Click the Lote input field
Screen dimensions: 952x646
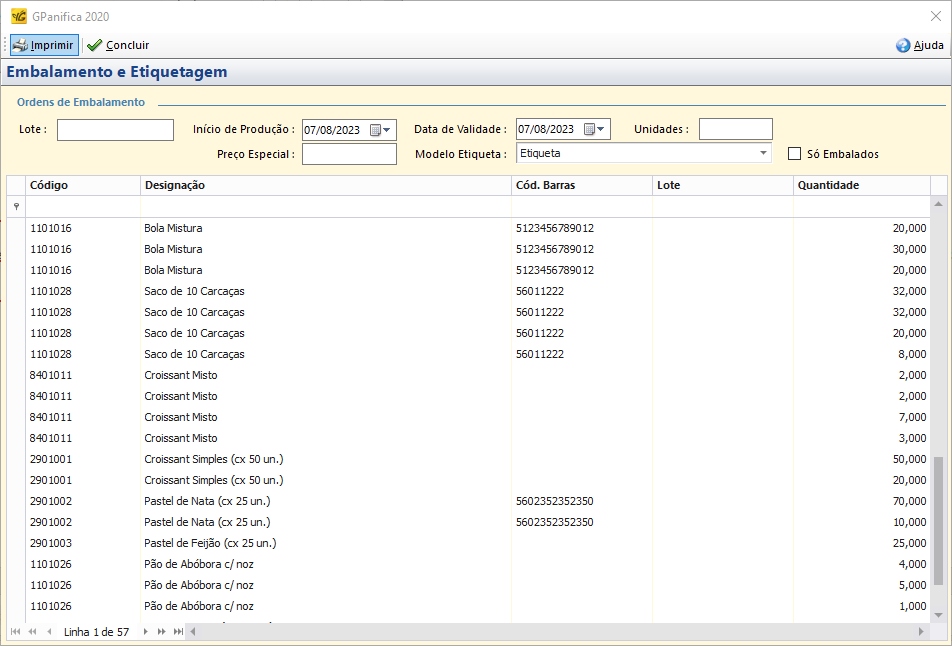(115, 130)
